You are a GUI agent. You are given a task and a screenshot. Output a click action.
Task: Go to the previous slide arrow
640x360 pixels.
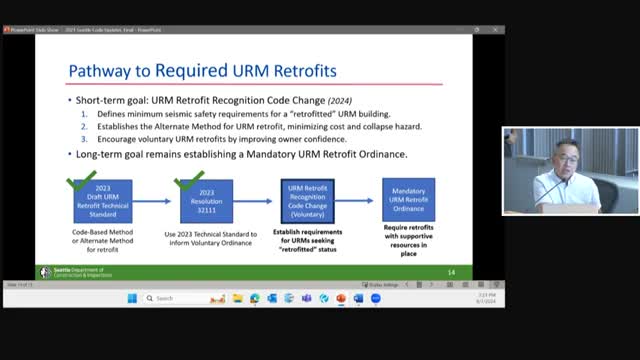coord(407,285)
